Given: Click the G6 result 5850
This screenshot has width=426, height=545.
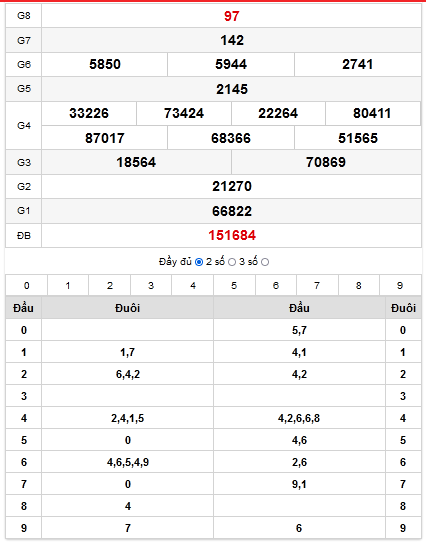Looking at the screenshot, I should pos(105,64).
